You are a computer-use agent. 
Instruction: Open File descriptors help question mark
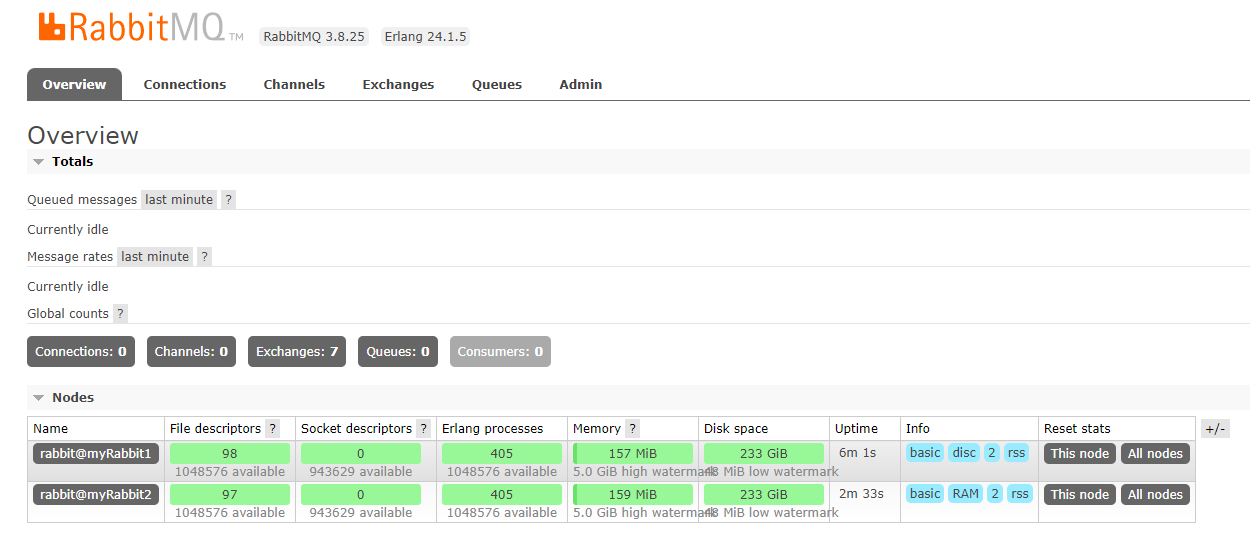pyautogui.click(x=272, y=429)
